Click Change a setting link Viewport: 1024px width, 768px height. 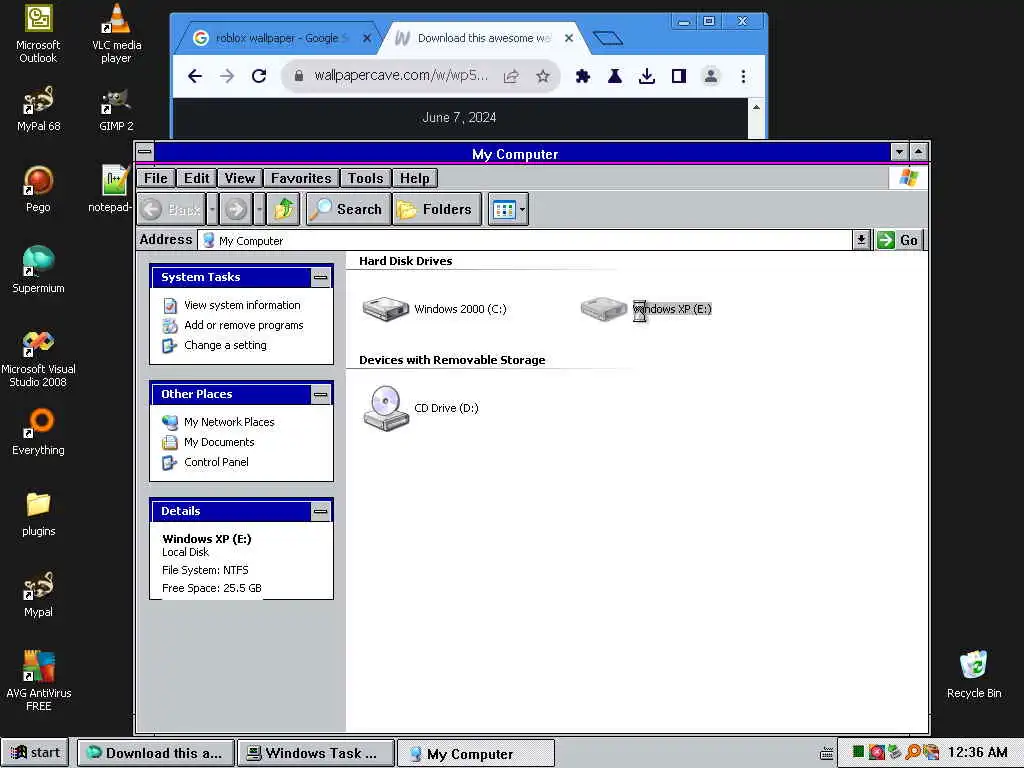tap(225, 345)
